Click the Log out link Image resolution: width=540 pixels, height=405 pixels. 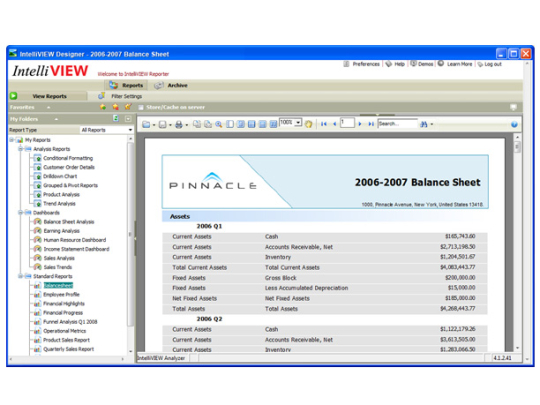tap(493, 64)
